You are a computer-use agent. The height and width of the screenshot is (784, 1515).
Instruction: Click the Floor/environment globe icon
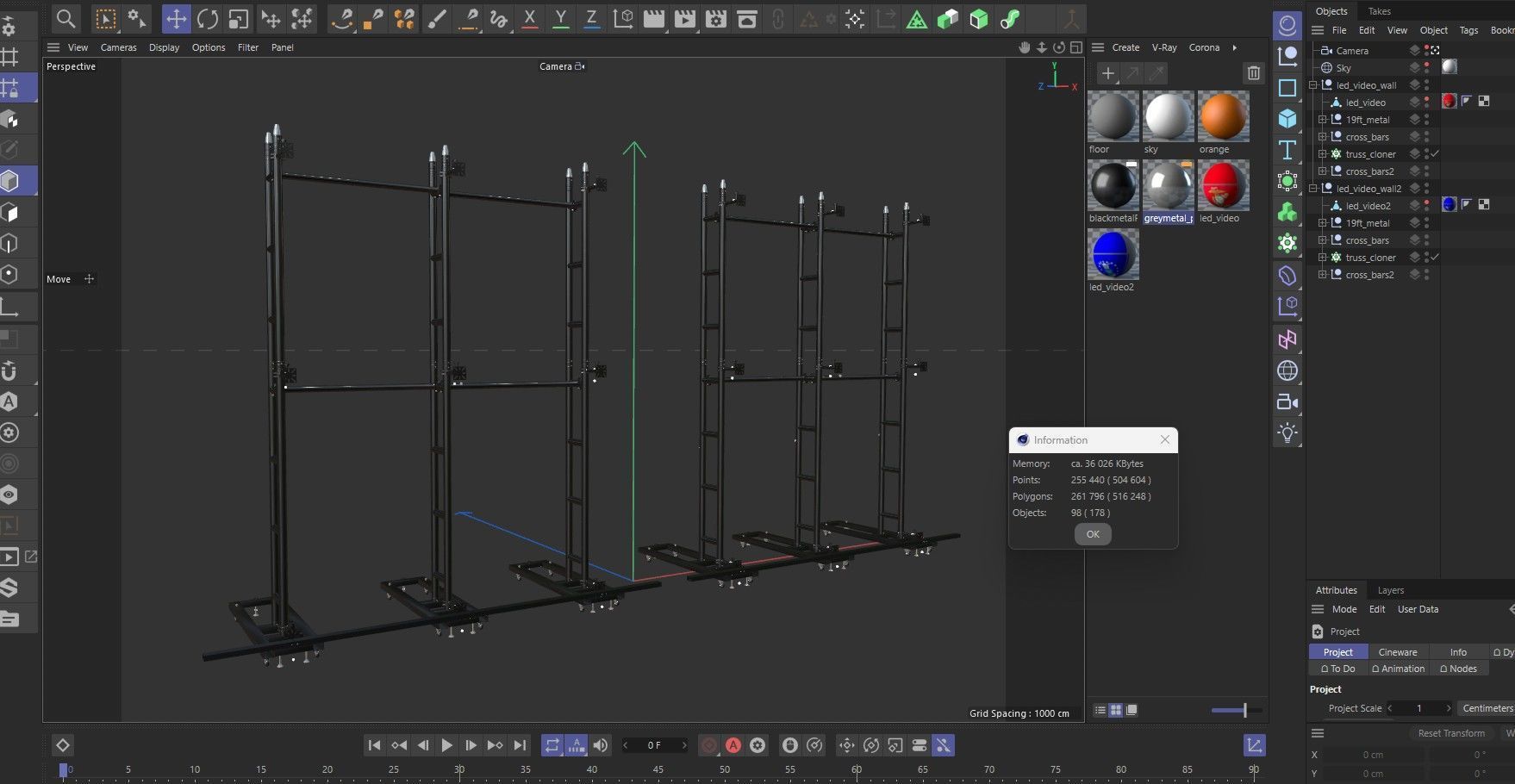click(1287, 370)
